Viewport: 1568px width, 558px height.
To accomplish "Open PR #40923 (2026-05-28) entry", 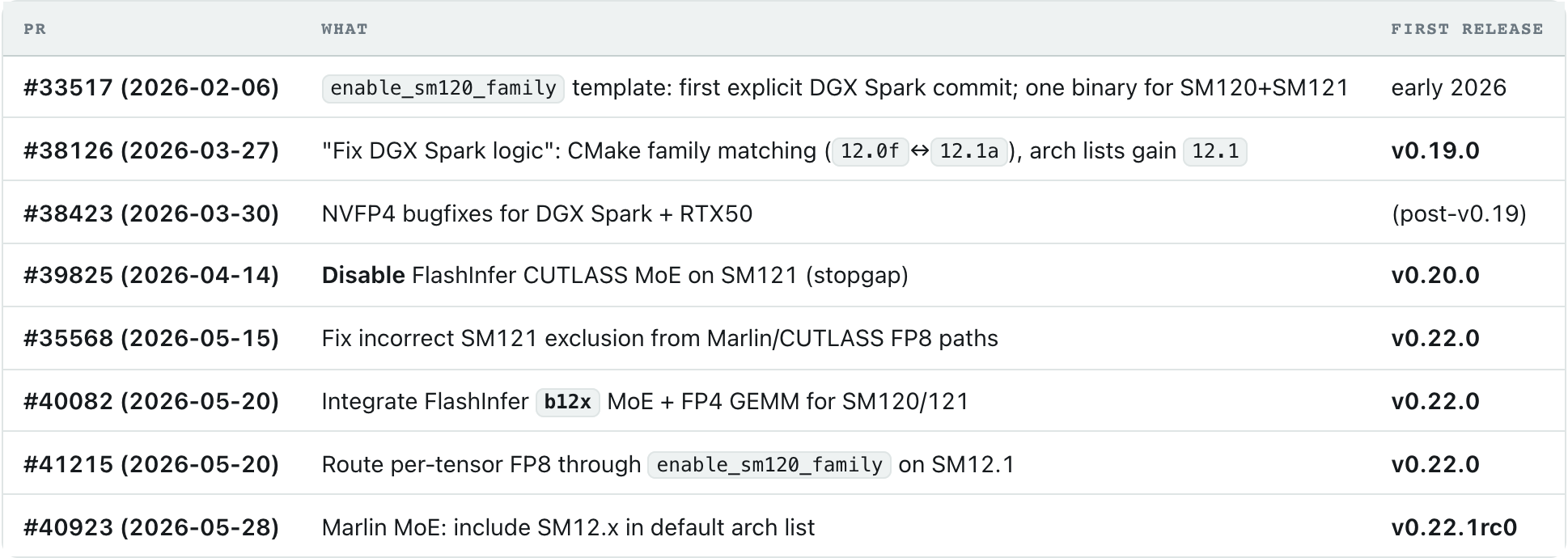I will tap(151, 527).
